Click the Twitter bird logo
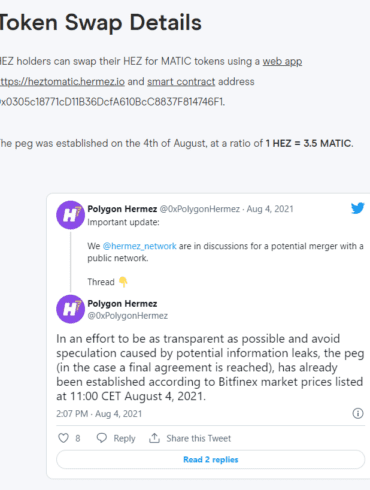The image size is (370, 490). click(x=358, y=208)
